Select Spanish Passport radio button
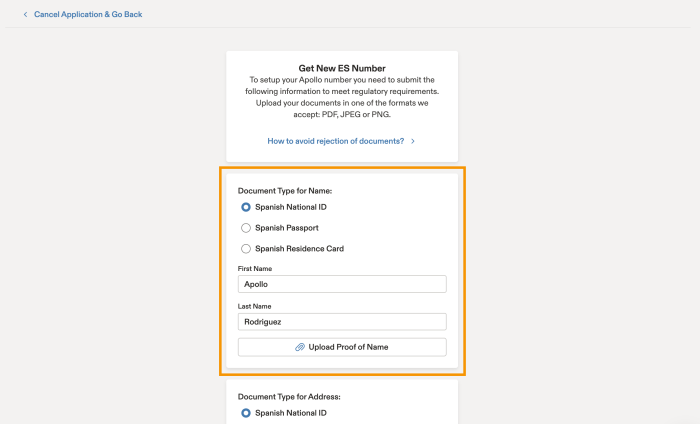The image size is (700, 424). (x=246, y=228)
